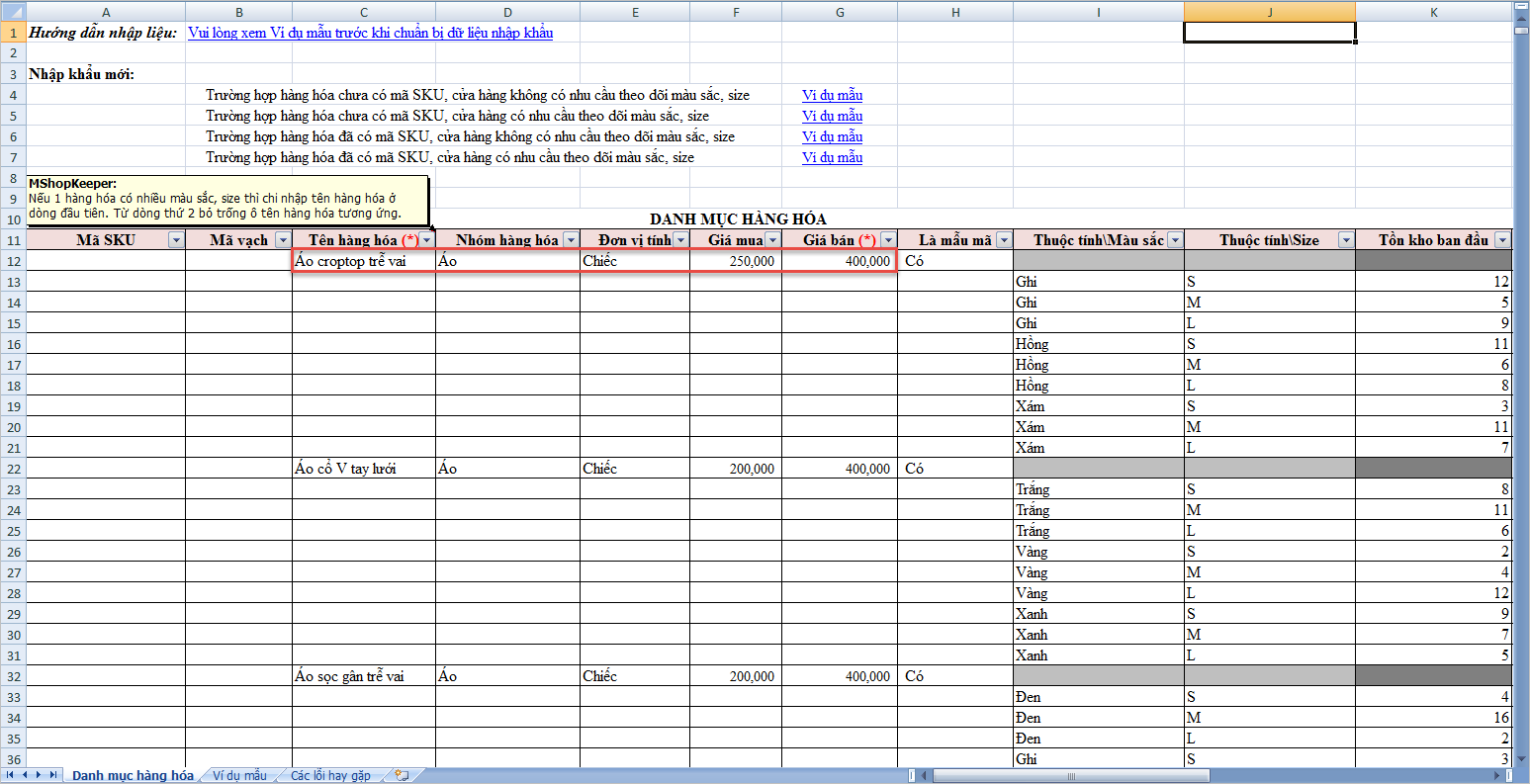The width and height of the screenshot is (1530, 784).
Task: Jump to first sheet with navigation arrow
Action: pyautogui.click(x=12, y=775)
